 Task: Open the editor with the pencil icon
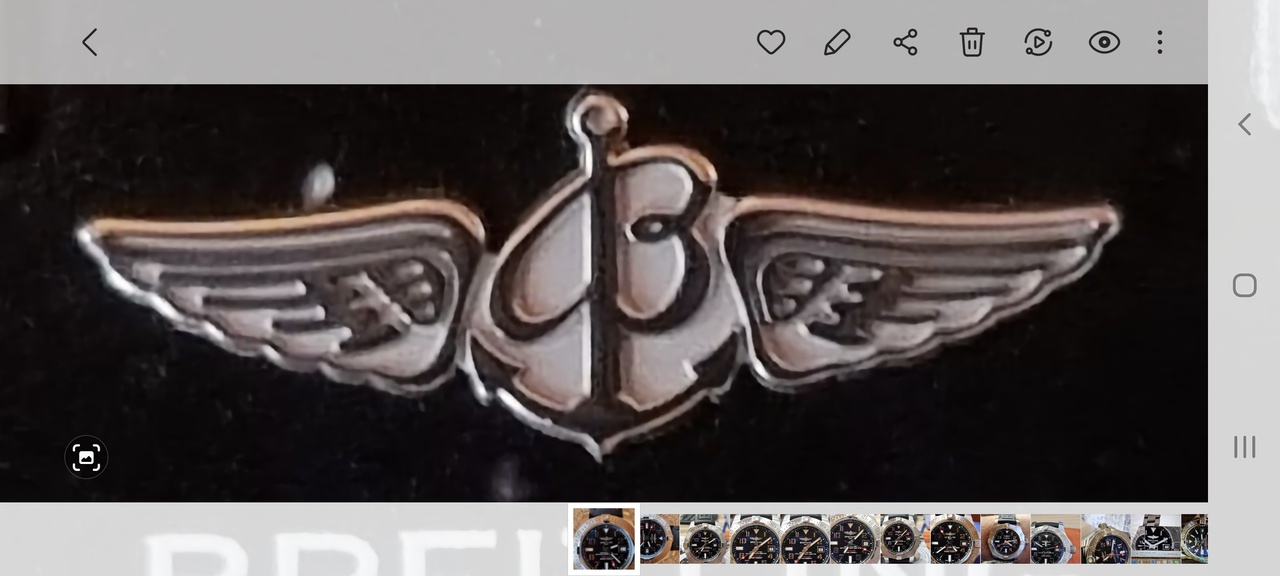pyautogui.click(x=837, y=42)
